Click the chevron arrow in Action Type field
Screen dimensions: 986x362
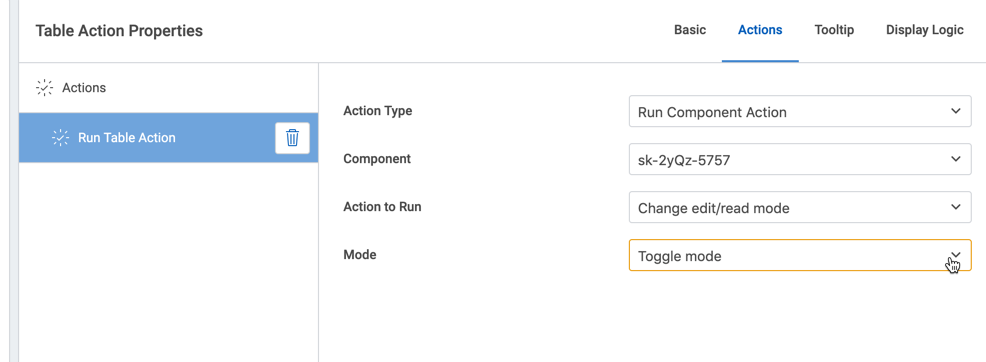click(x=956, y=111)
